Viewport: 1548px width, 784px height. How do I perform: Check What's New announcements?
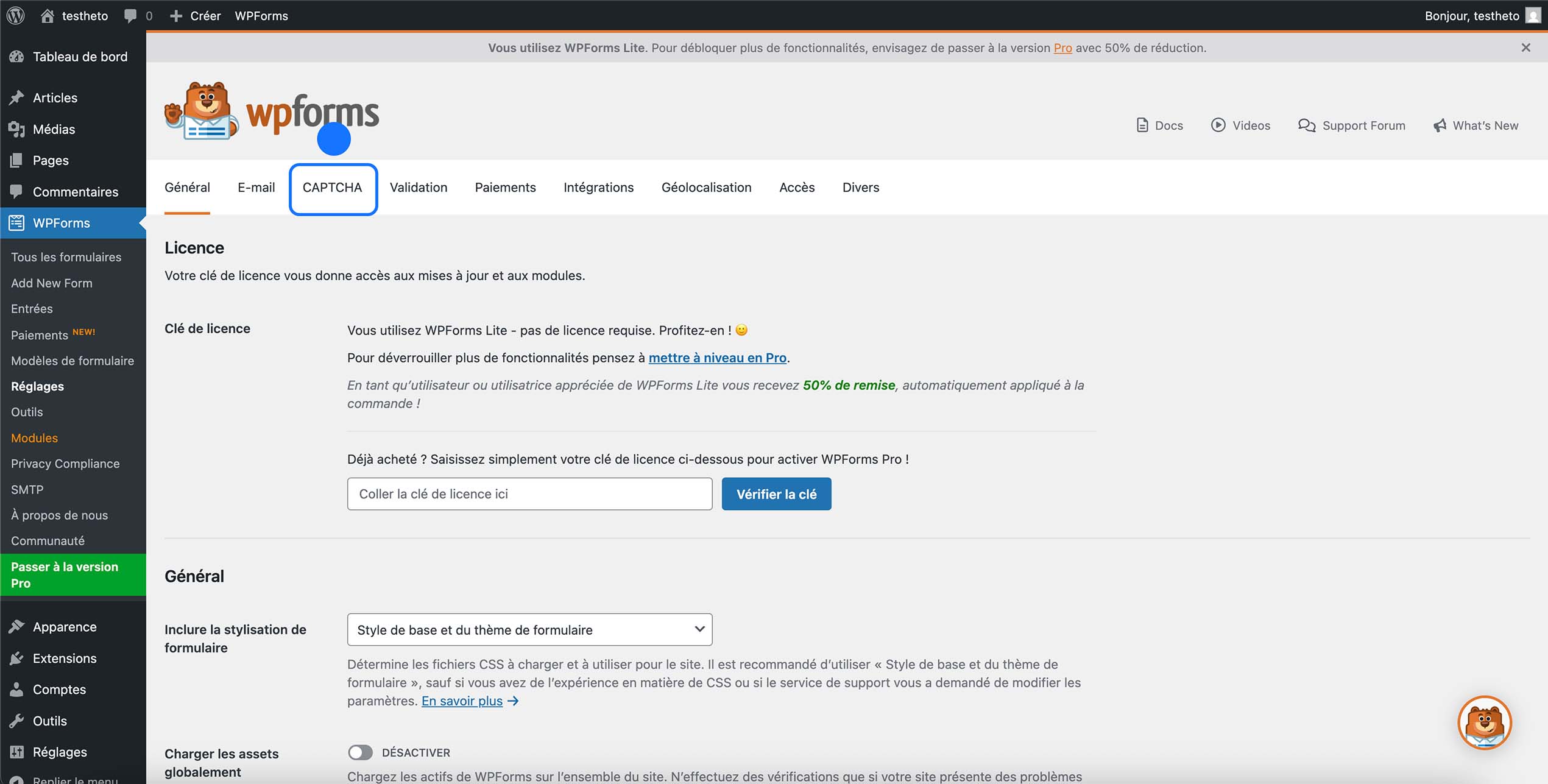pos(1476,125)
